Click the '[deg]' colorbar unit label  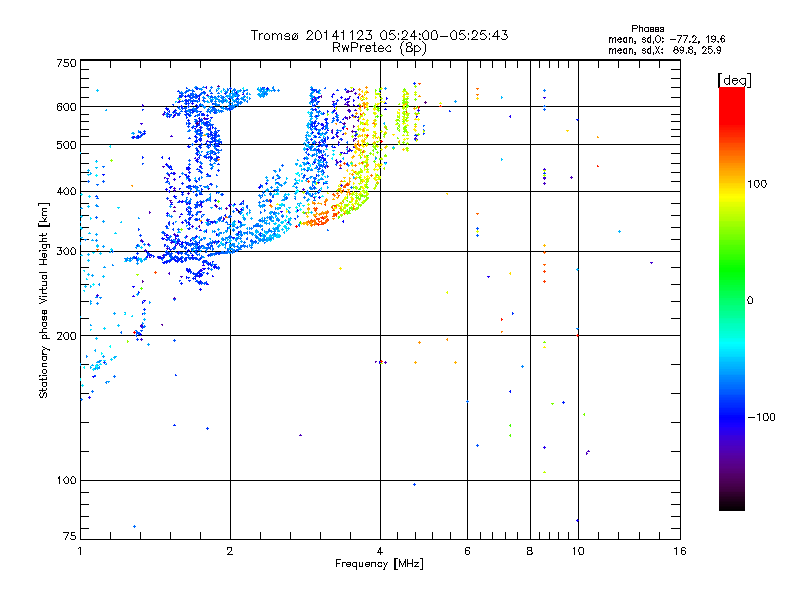734,80
